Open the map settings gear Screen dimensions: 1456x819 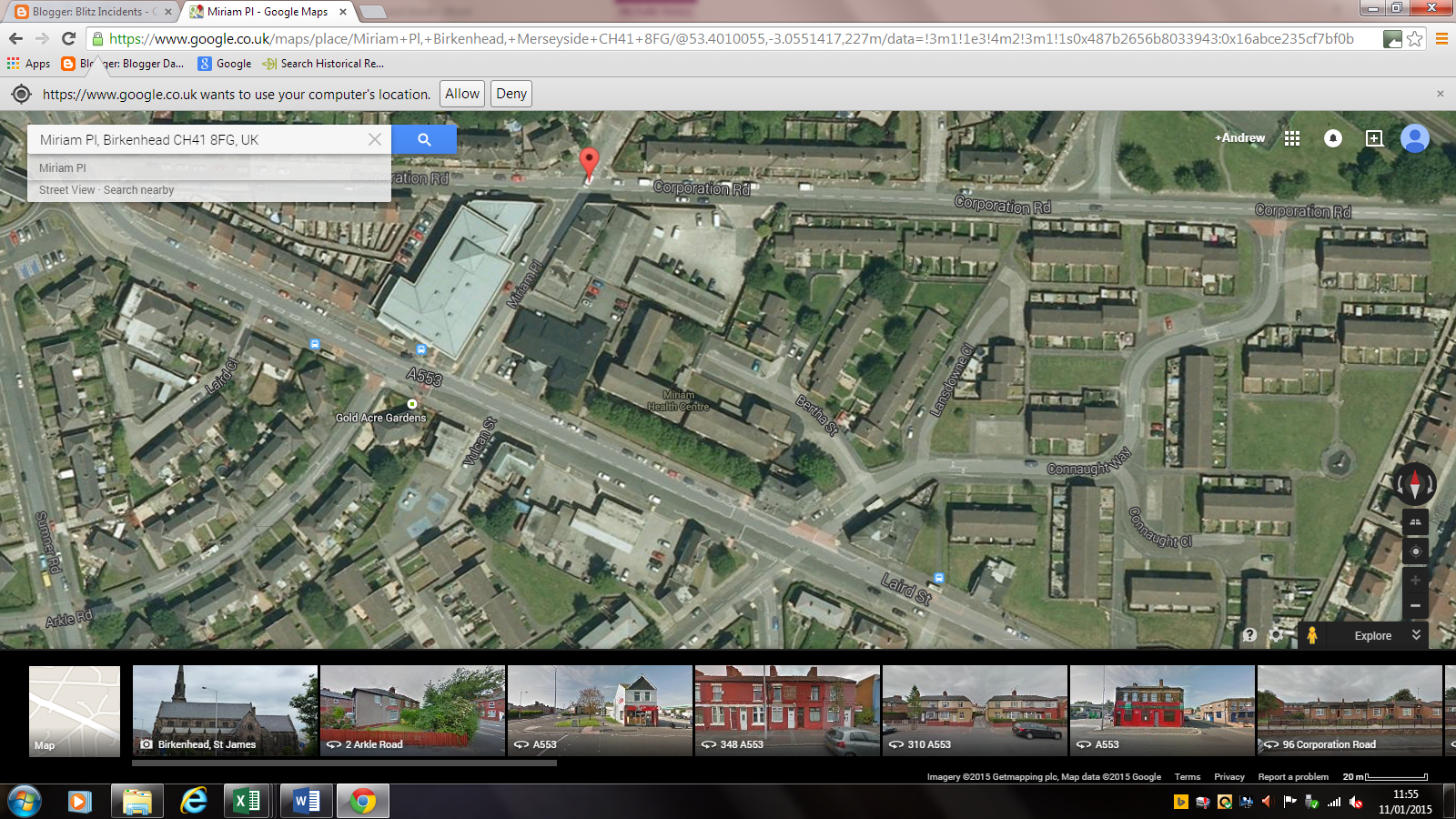(1276, 635)
